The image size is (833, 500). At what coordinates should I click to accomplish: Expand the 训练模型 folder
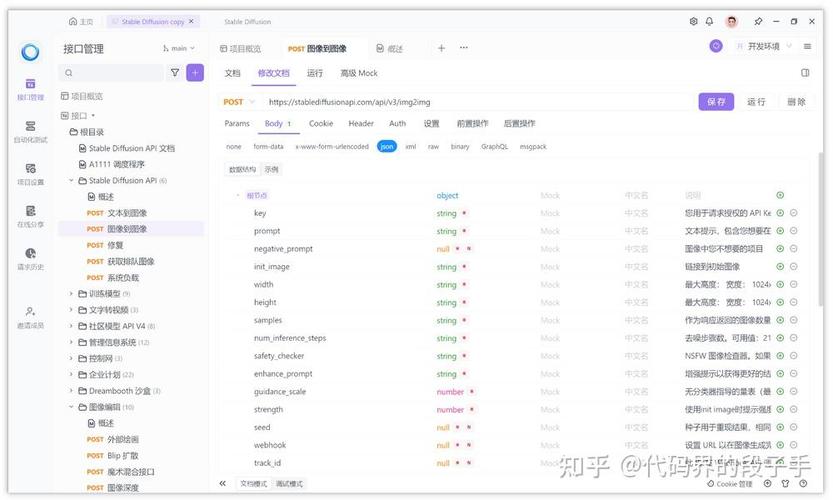pos(71,294)
